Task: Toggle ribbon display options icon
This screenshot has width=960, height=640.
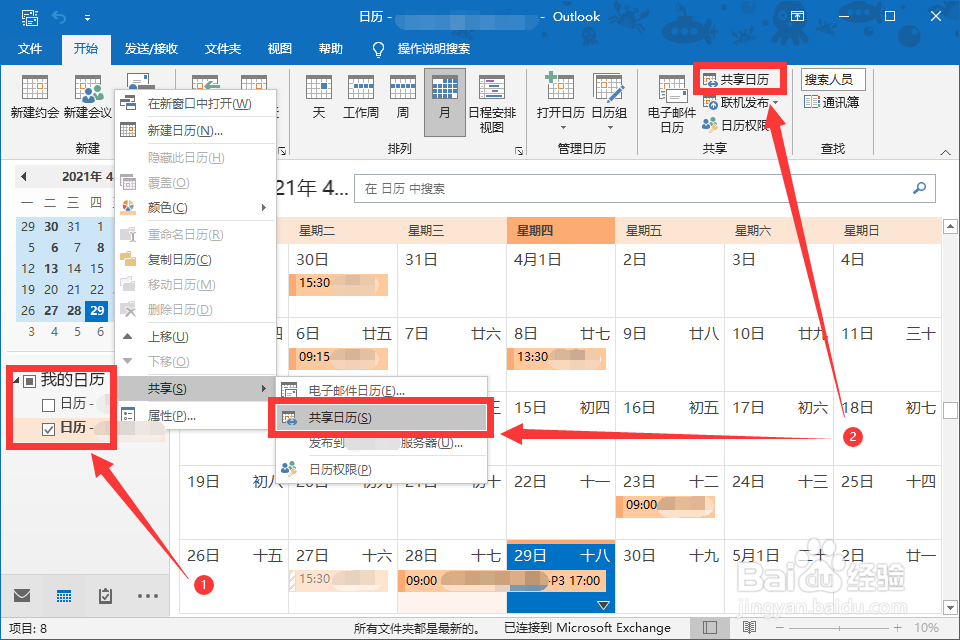Action: pos(797,17)
